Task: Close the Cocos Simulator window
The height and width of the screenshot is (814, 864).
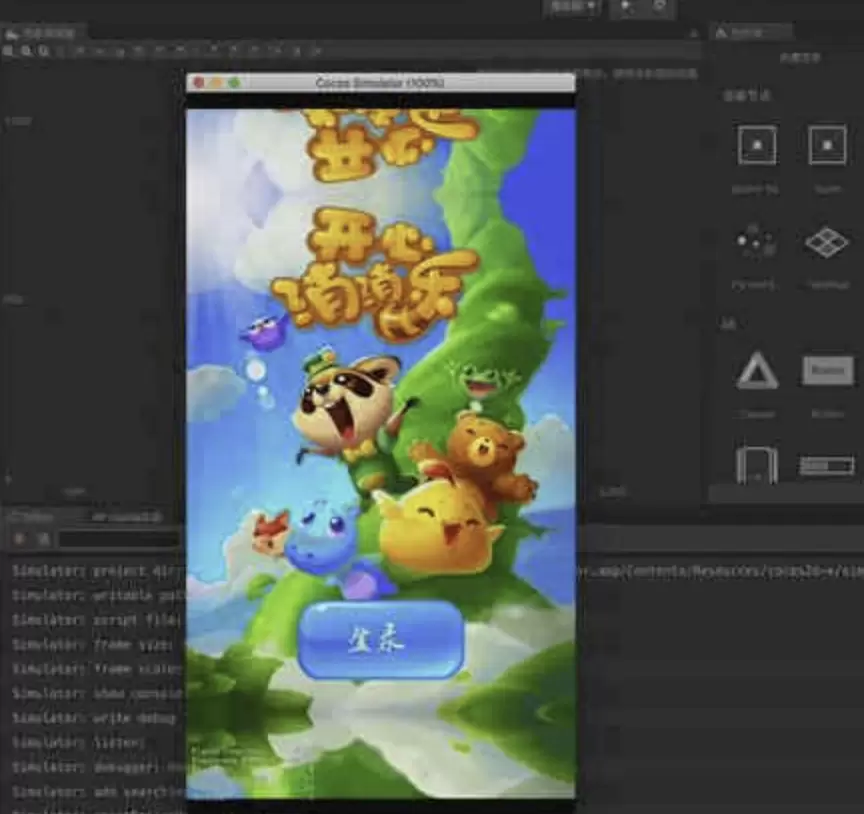Action: (199, 83)
